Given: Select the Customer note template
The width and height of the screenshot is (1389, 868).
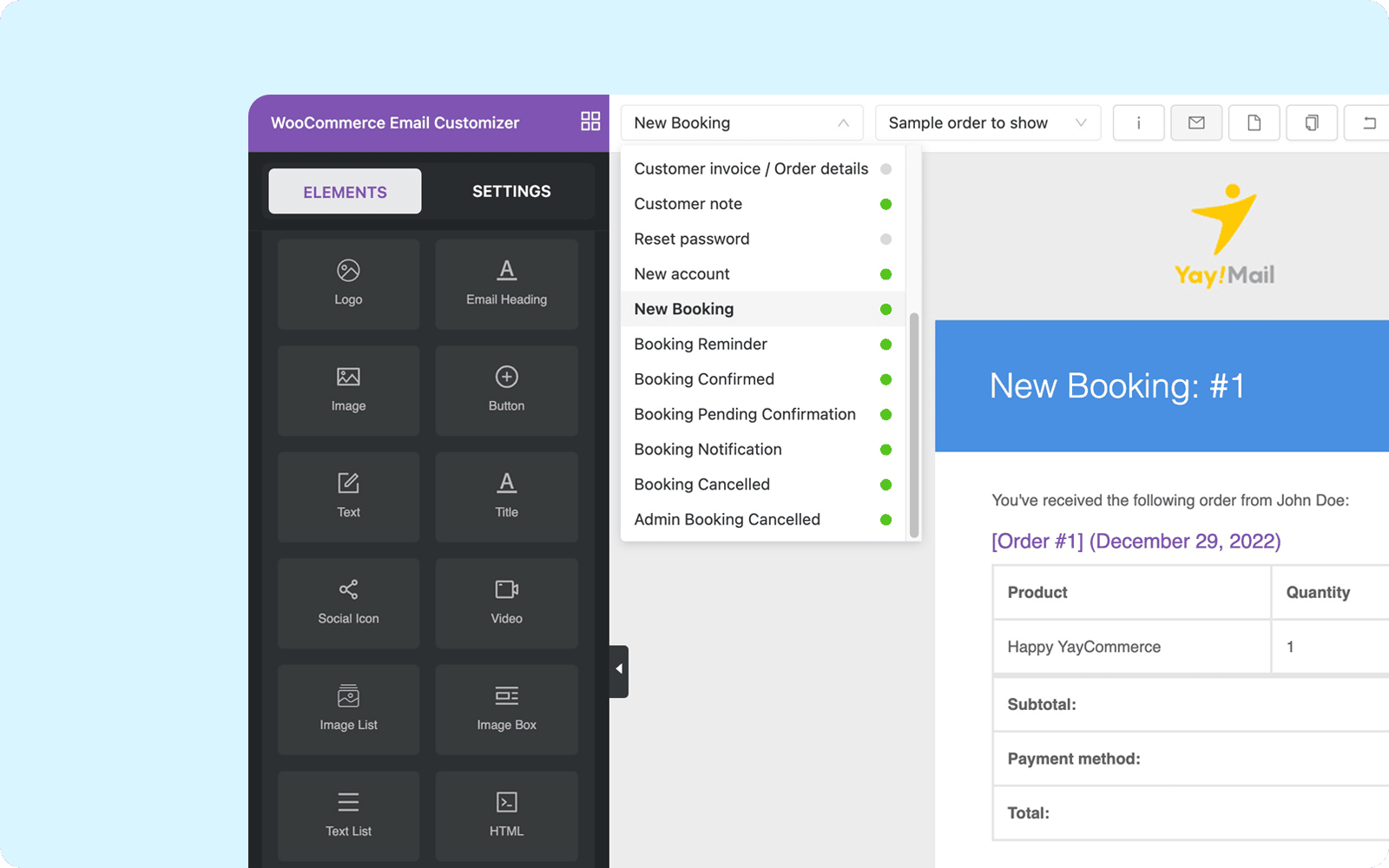Looking at the screenshot, I should click(763, 204).
